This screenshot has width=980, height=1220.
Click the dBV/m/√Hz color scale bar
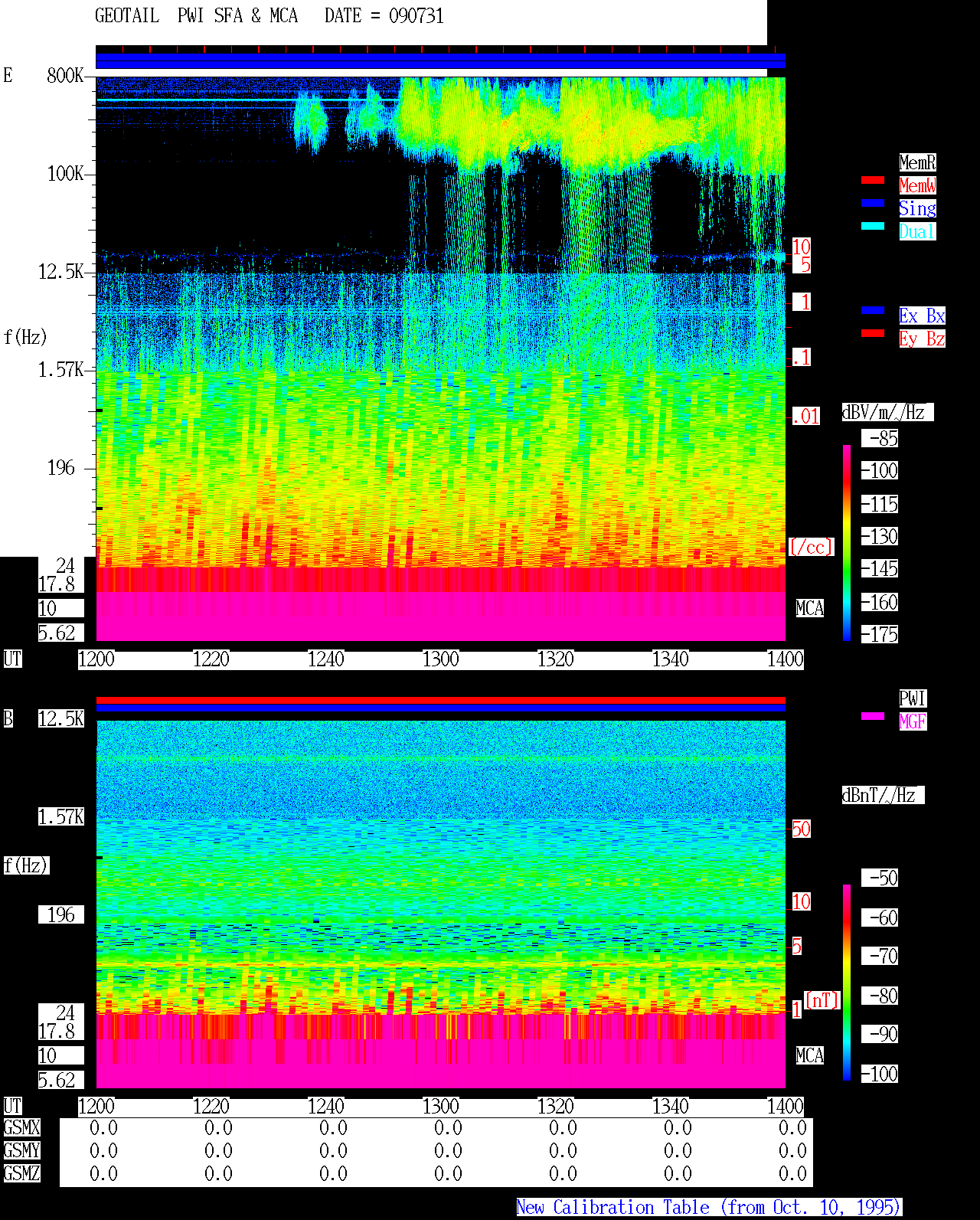coord(847,542)
